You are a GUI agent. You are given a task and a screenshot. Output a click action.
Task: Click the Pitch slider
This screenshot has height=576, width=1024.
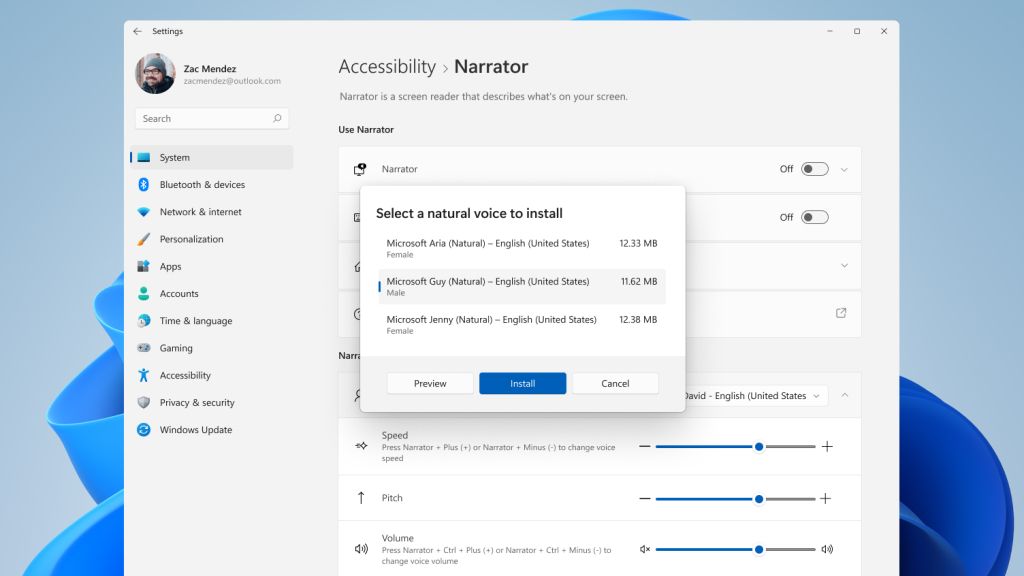(735, 498)
